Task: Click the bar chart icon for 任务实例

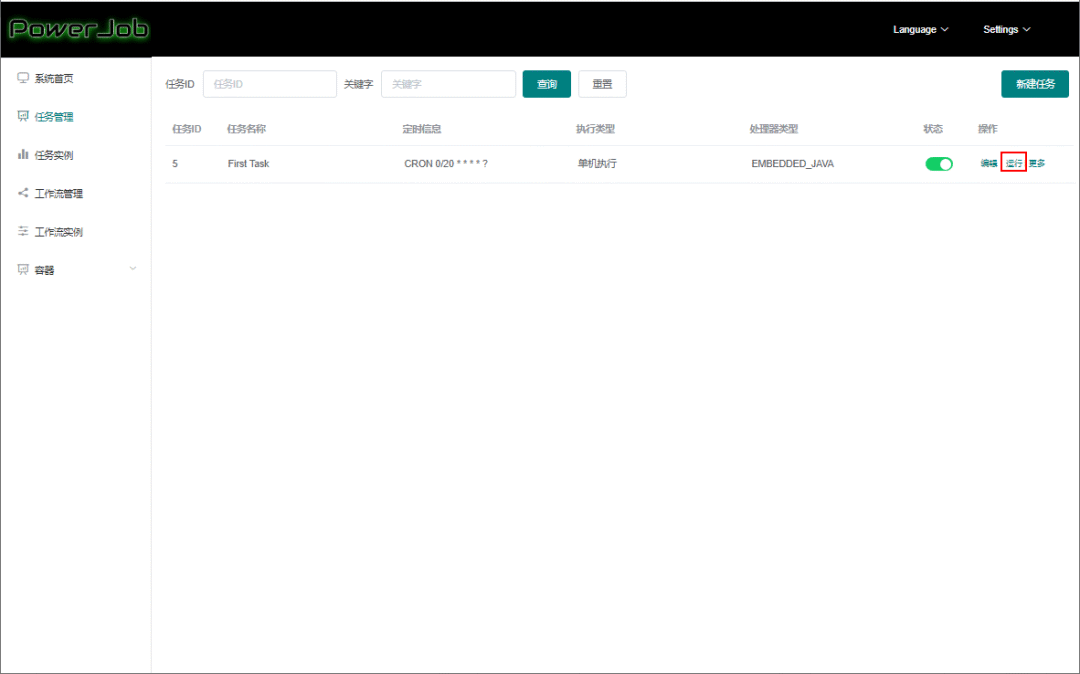Action: point(23,154)
